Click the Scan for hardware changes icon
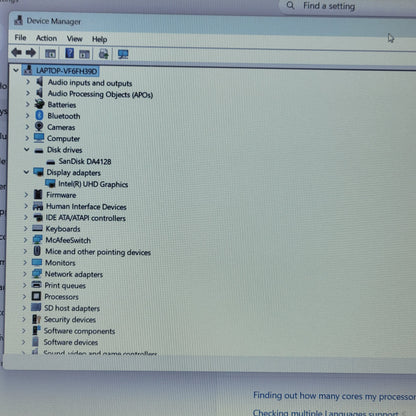The image size is (416, 416). click(x=123, y=54)
